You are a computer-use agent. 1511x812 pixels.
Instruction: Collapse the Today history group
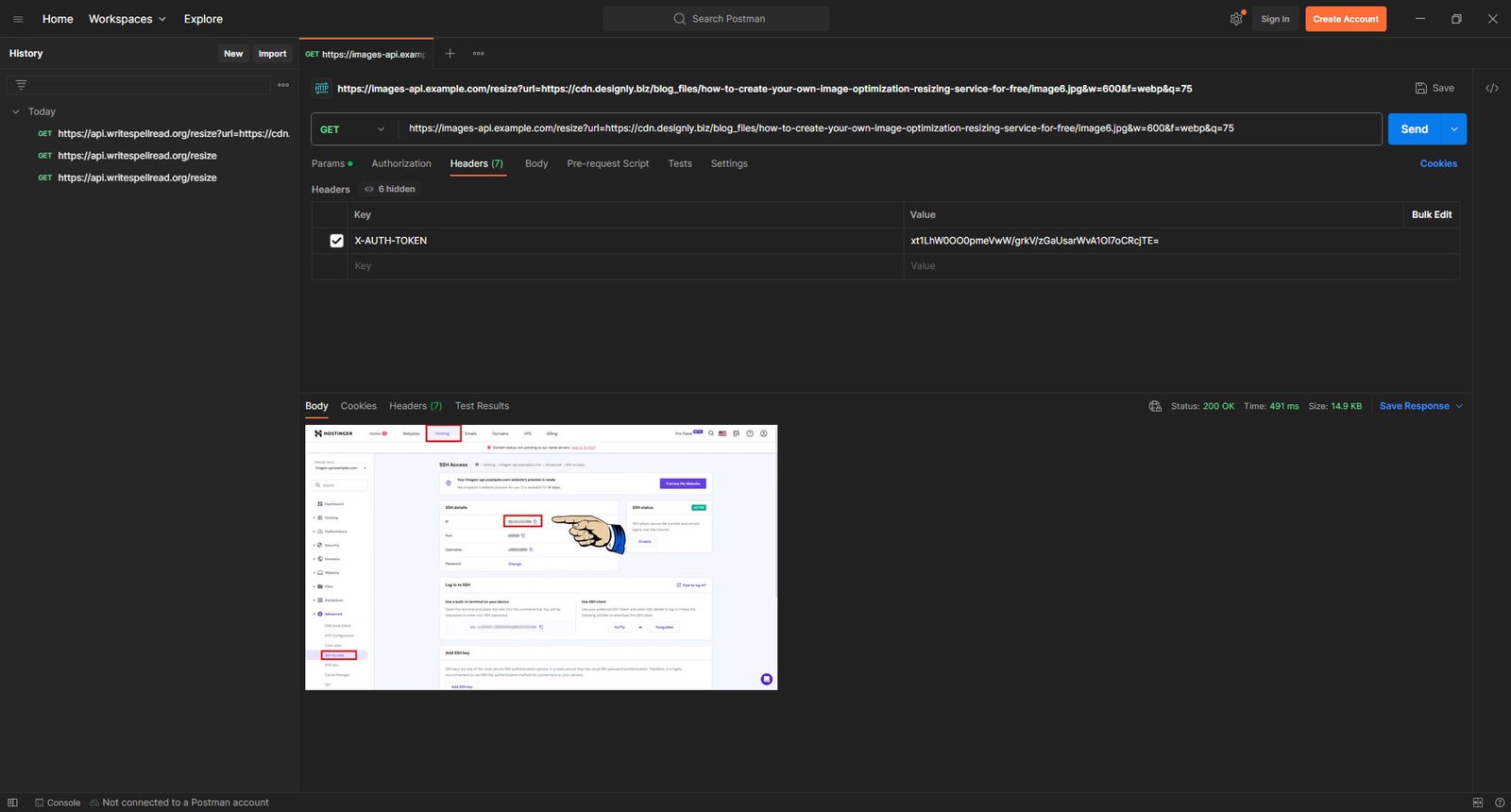coord(15,111)
